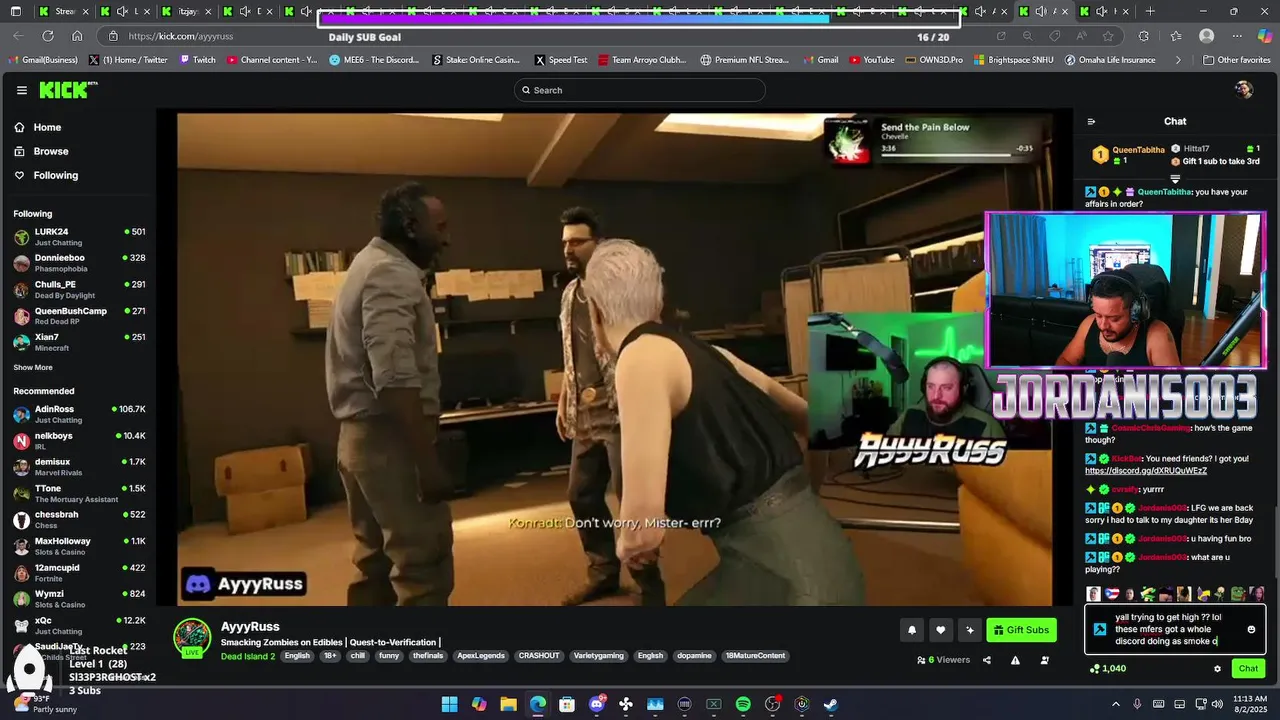The width and height of the screenshot is (1280, 720).
Task: Click the KICK logo
Action: [68, 90]
